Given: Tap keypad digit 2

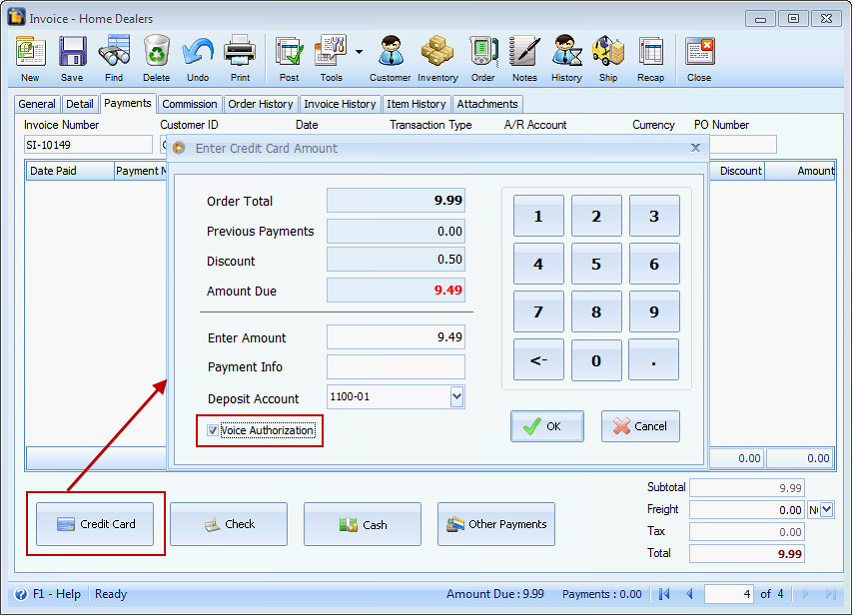Looking at the screenshot, I should coord(596,216).
